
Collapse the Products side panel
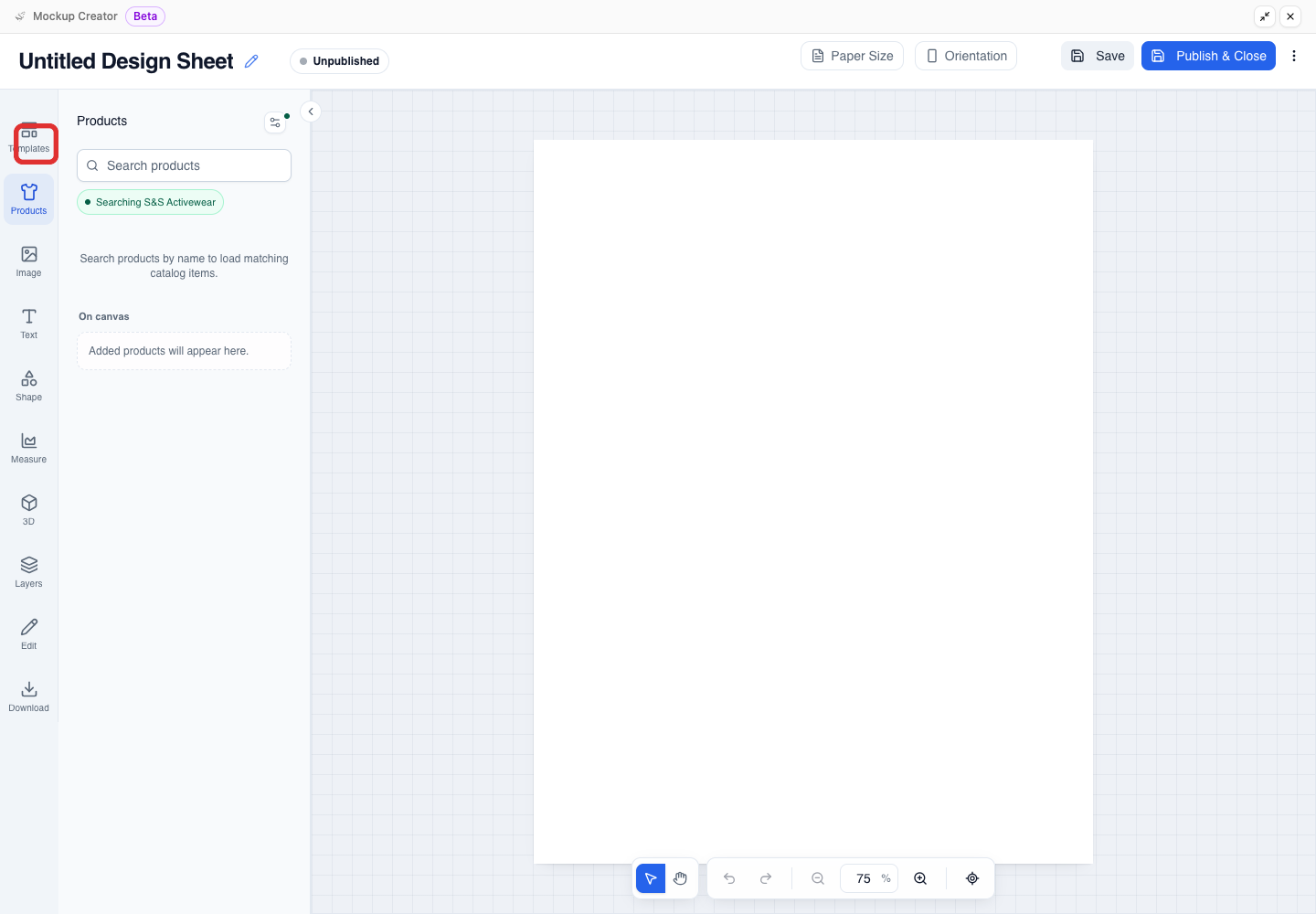click(311, 112)
